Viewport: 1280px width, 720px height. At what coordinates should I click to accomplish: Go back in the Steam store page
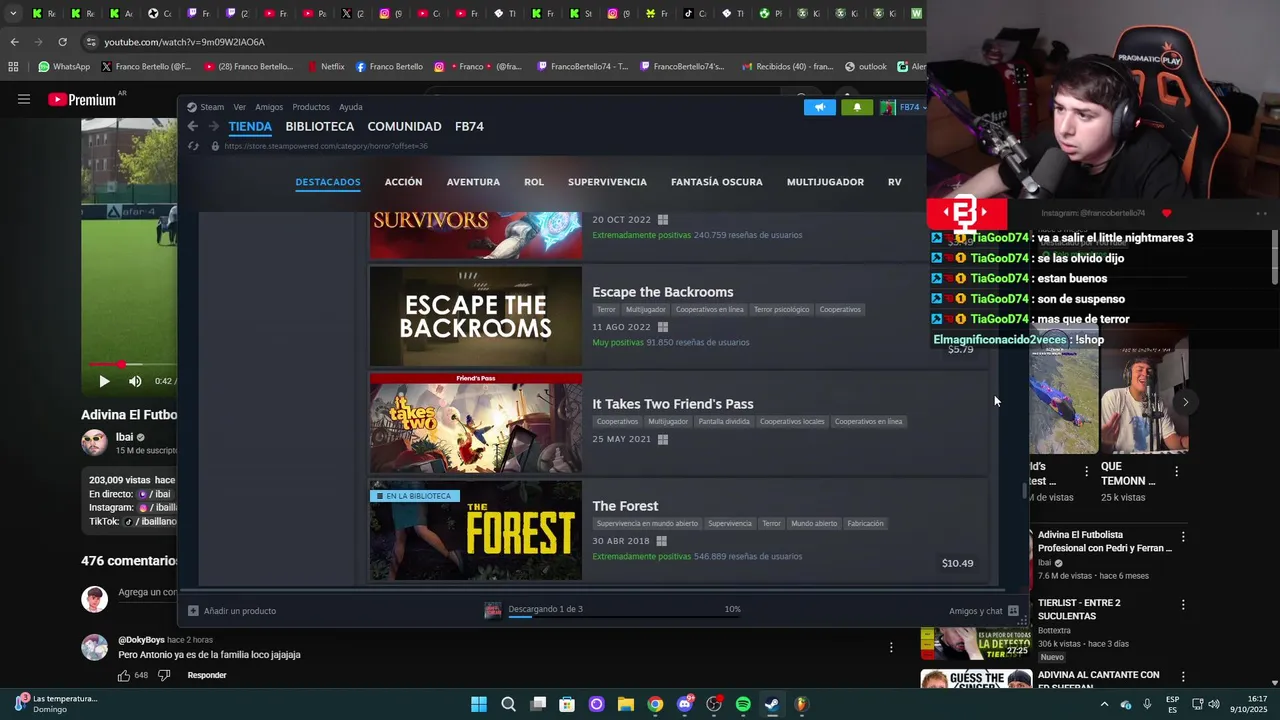192,127
